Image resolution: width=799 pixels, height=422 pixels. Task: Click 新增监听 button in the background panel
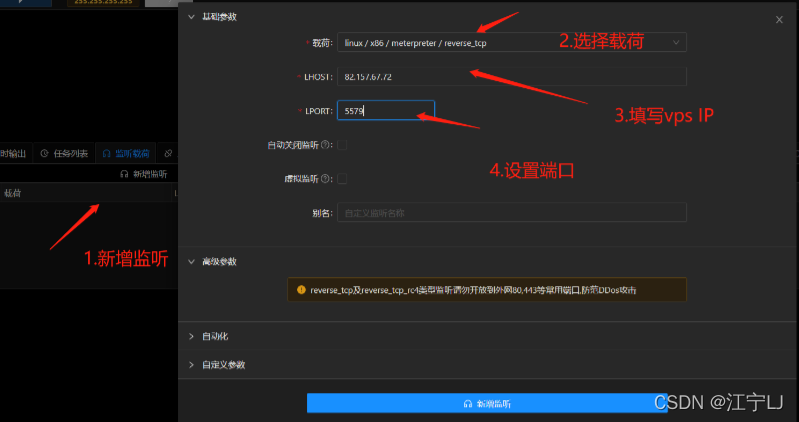(x=144, y=174)
